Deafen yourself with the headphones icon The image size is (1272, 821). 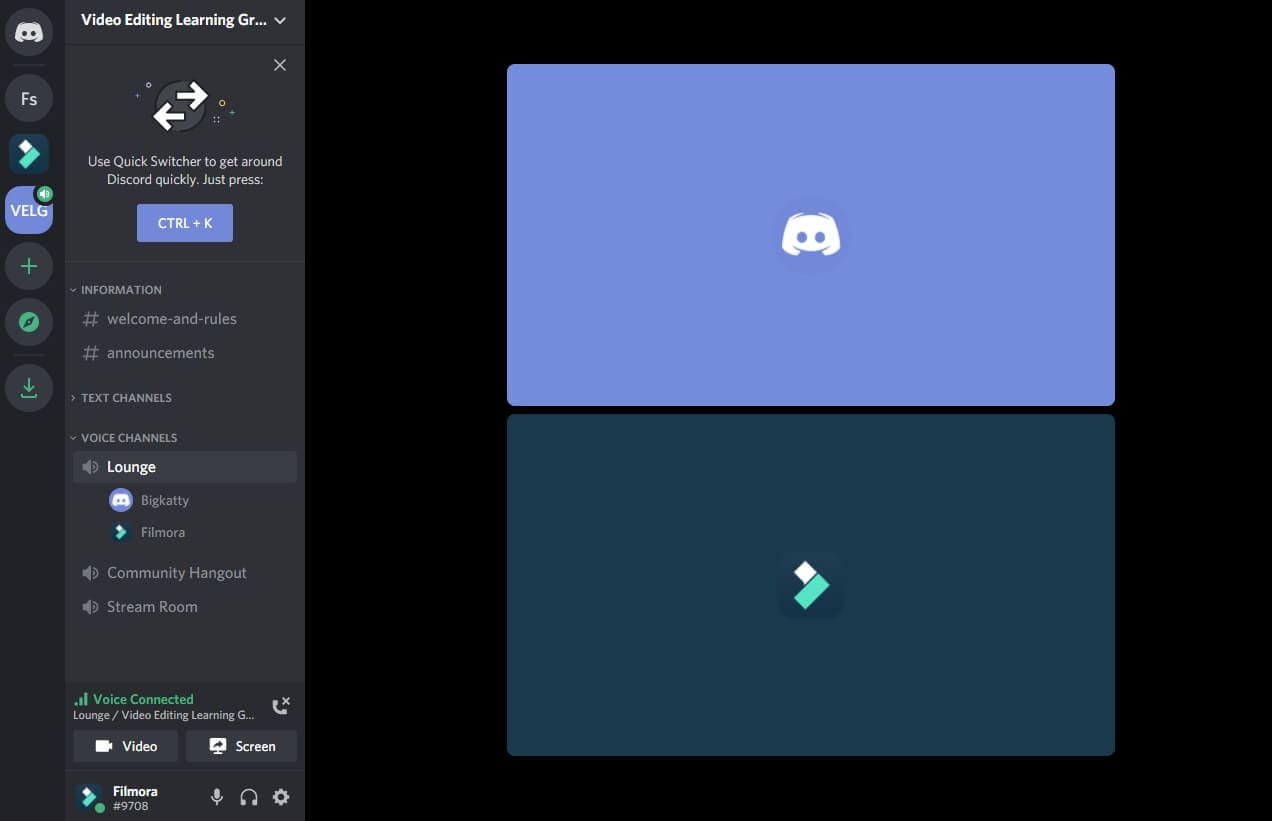(x=249, y=796)
